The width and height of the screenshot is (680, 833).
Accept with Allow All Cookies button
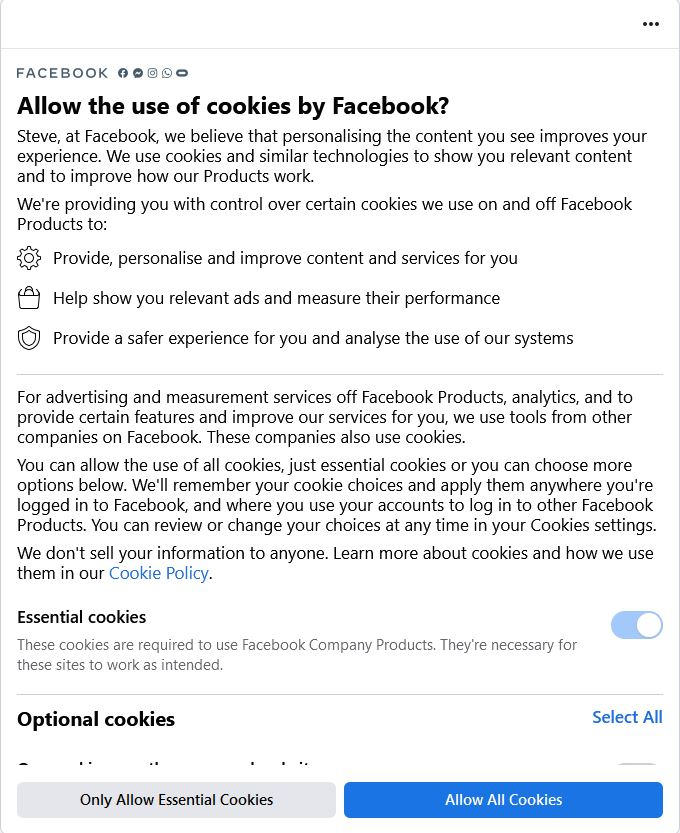click(x=504, y=800)
